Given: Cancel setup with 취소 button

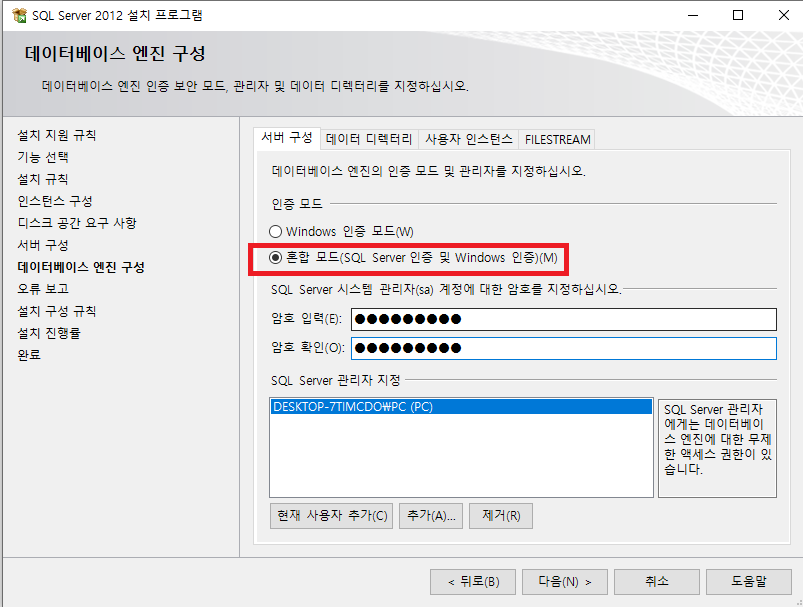Looking at the screenshot, I should coord(657,582).
